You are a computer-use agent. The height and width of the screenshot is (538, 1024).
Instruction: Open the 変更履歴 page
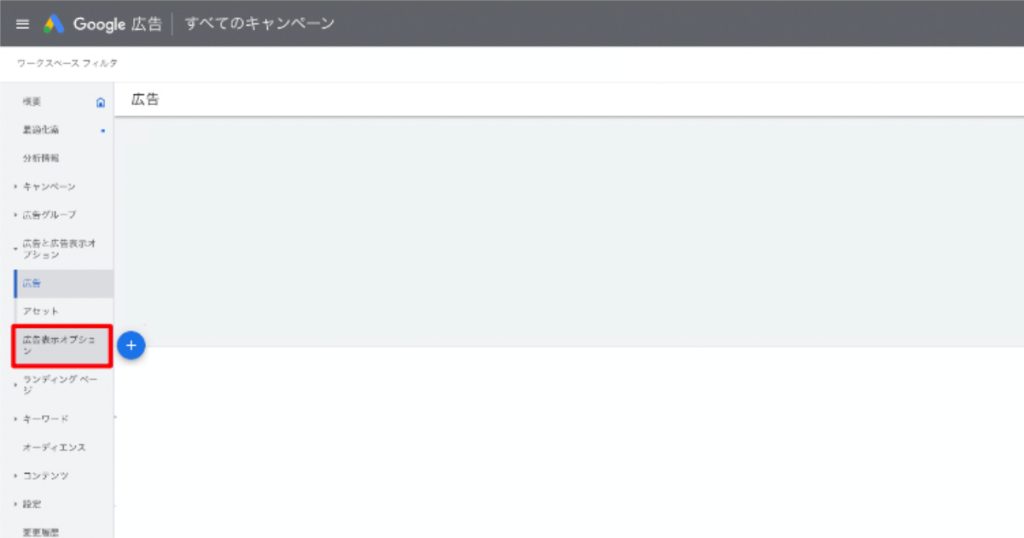click(x=40, y=532)
